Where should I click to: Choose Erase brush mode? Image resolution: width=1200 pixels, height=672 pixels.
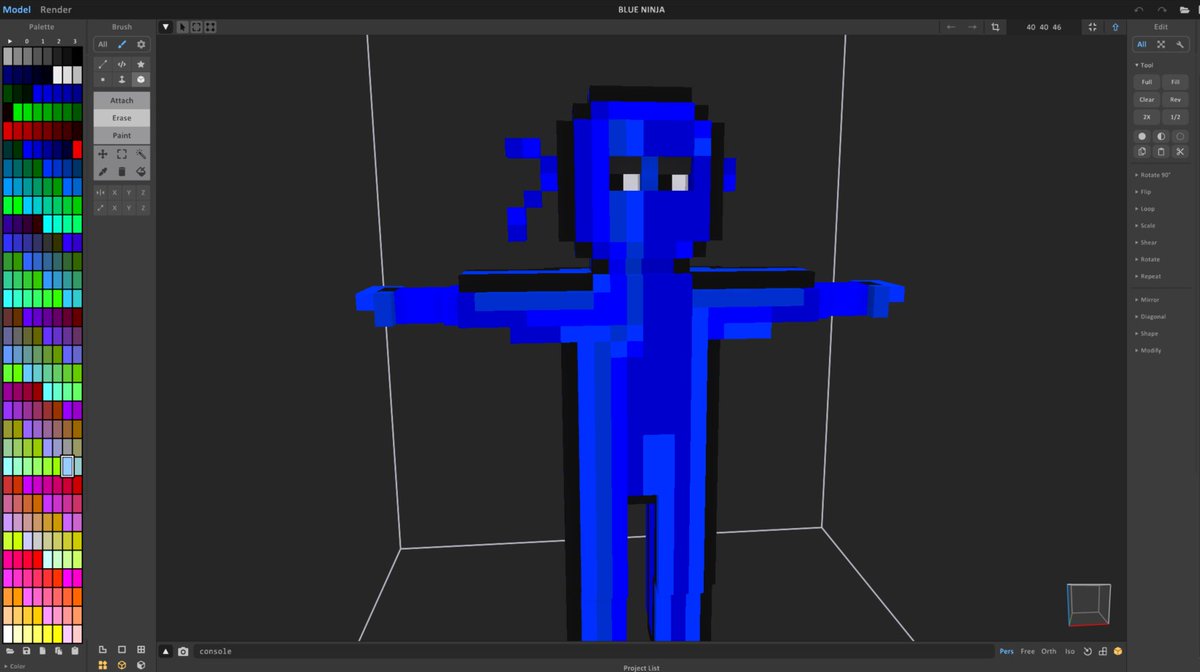(122, 118)
